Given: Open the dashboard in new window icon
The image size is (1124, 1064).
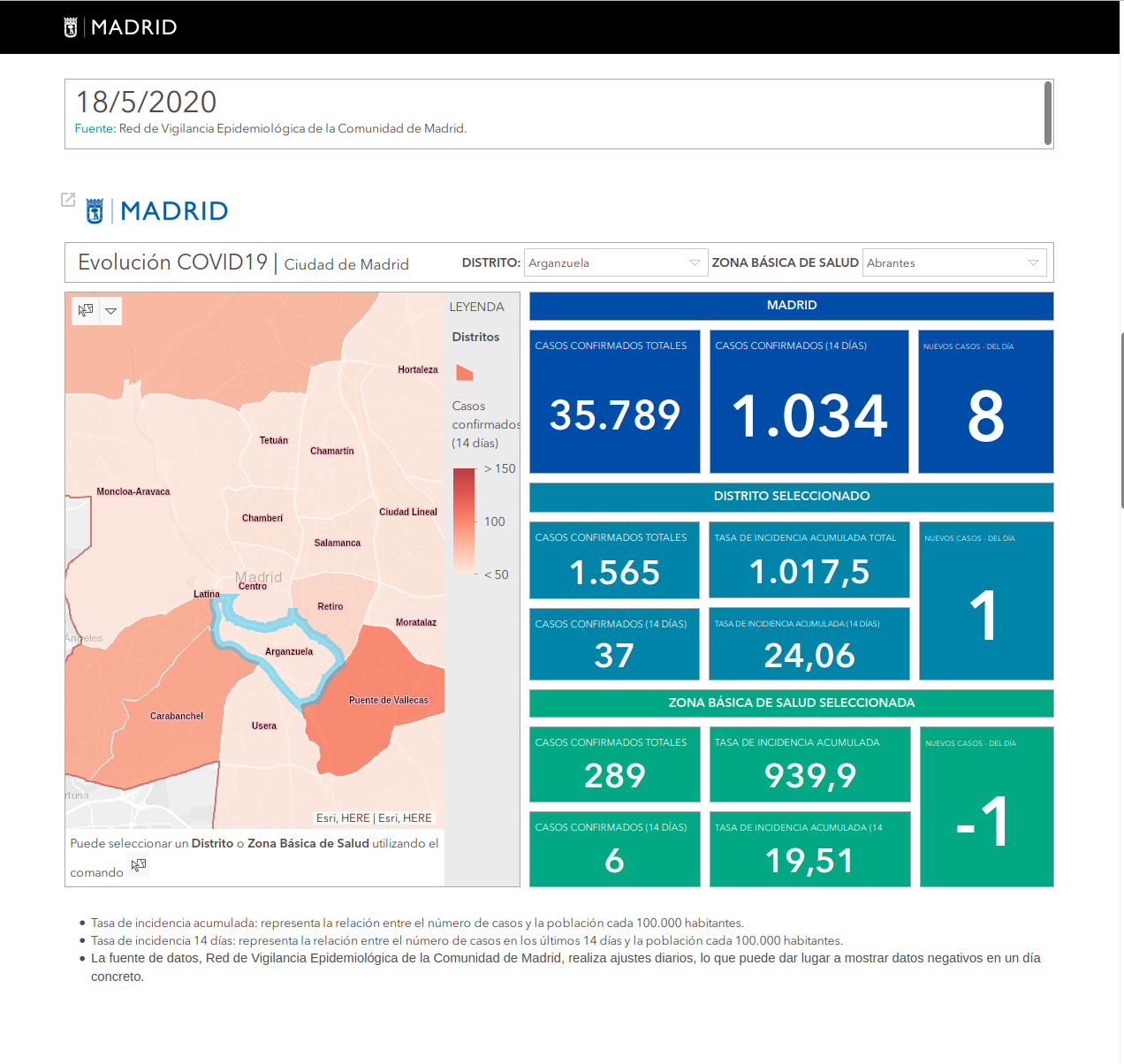Looking at the screenshot, I should pos(68,200).
